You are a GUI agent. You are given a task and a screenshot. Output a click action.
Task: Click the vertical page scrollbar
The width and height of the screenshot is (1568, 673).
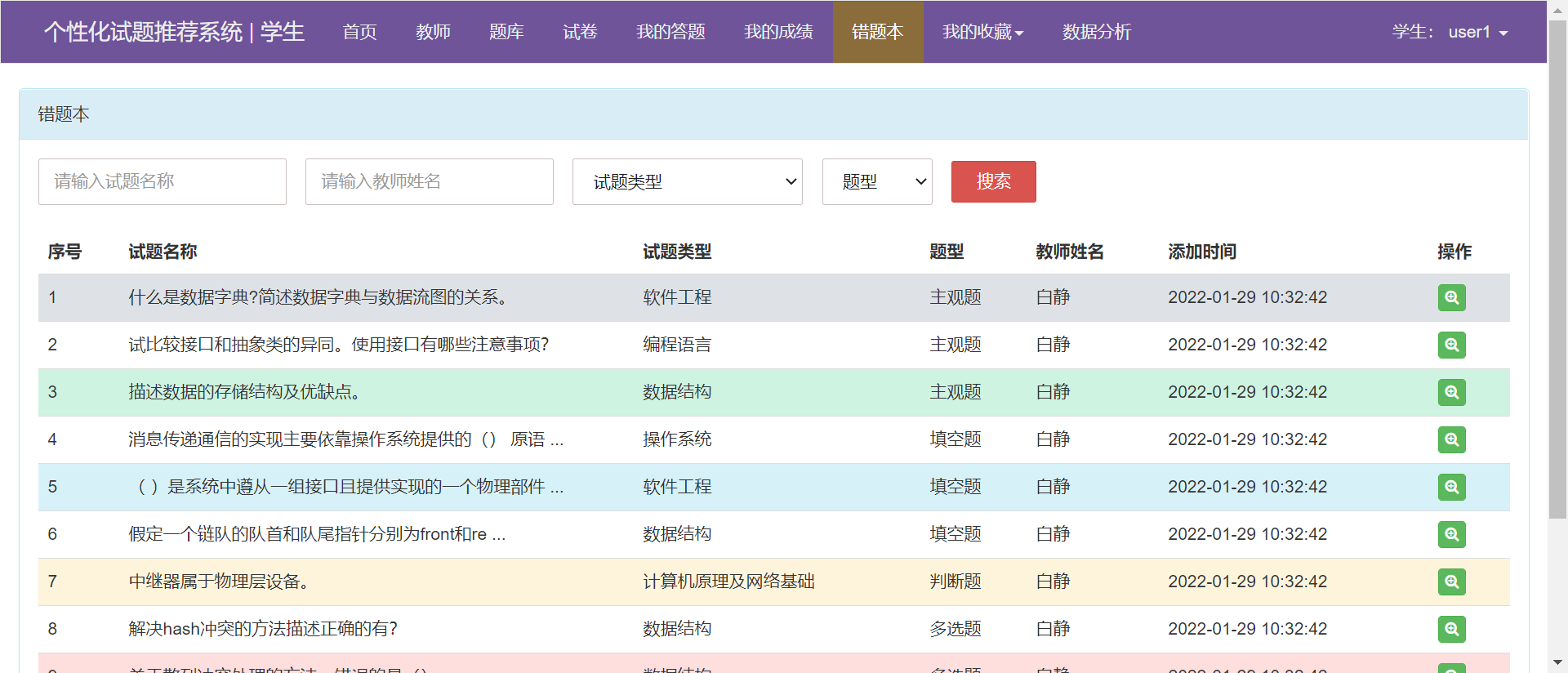tap(1557, 270)
